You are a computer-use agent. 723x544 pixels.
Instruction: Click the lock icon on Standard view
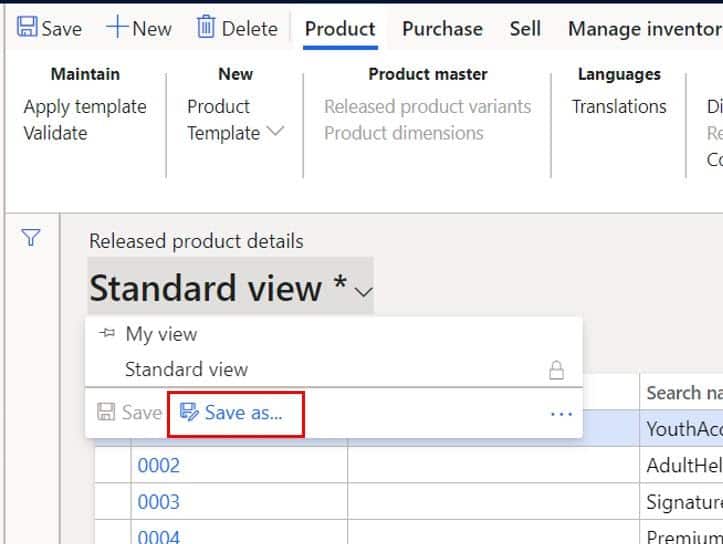557,370
